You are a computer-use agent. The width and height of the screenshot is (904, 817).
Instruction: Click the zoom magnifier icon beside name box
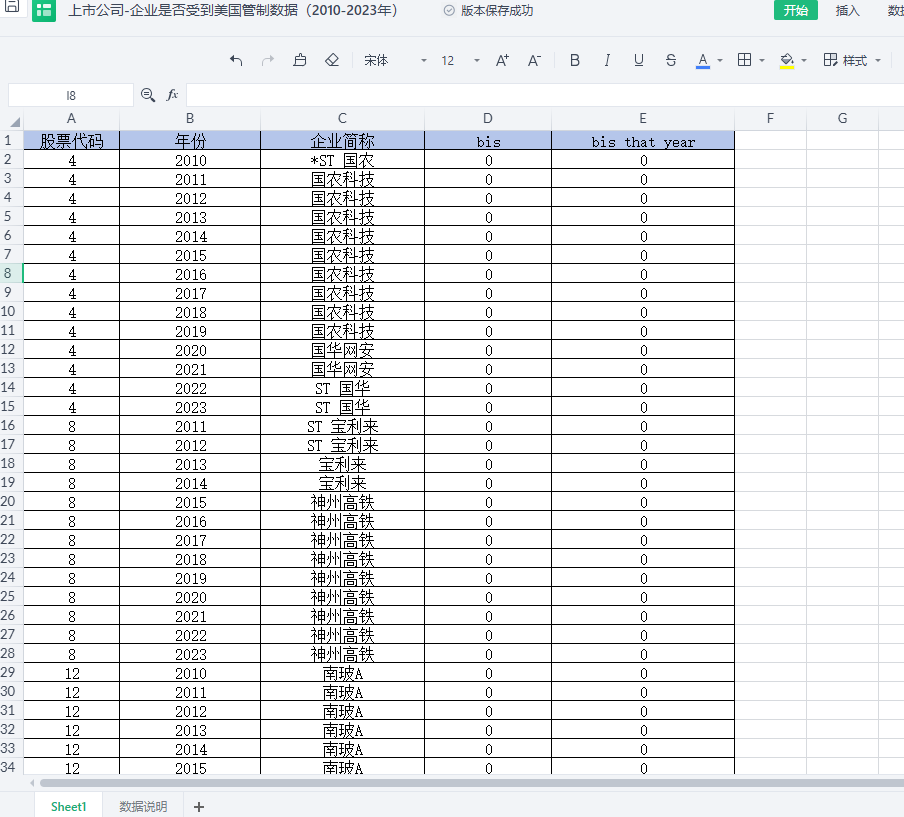click(148, 95)
